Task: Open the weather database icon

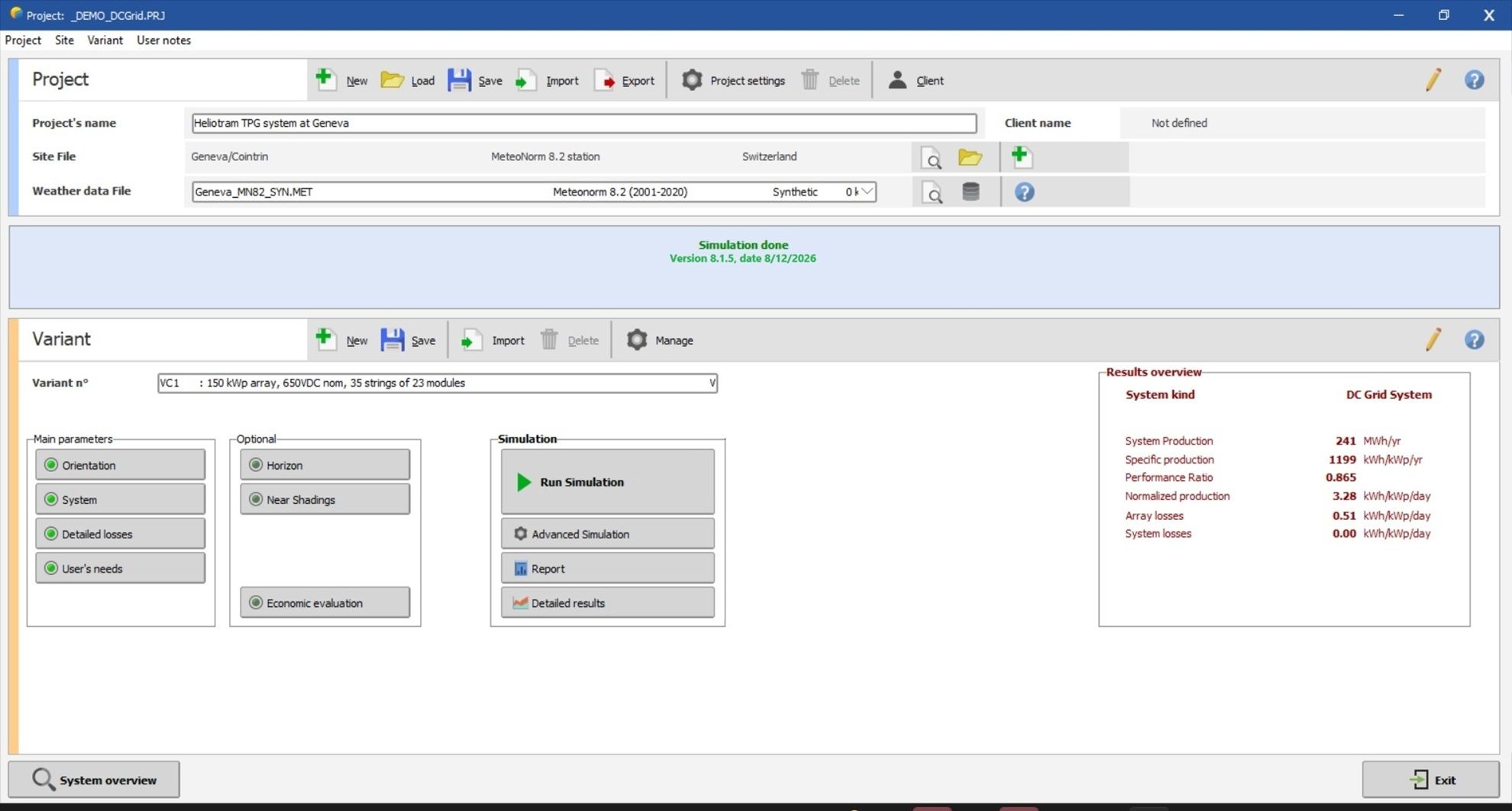Action: 971,192
